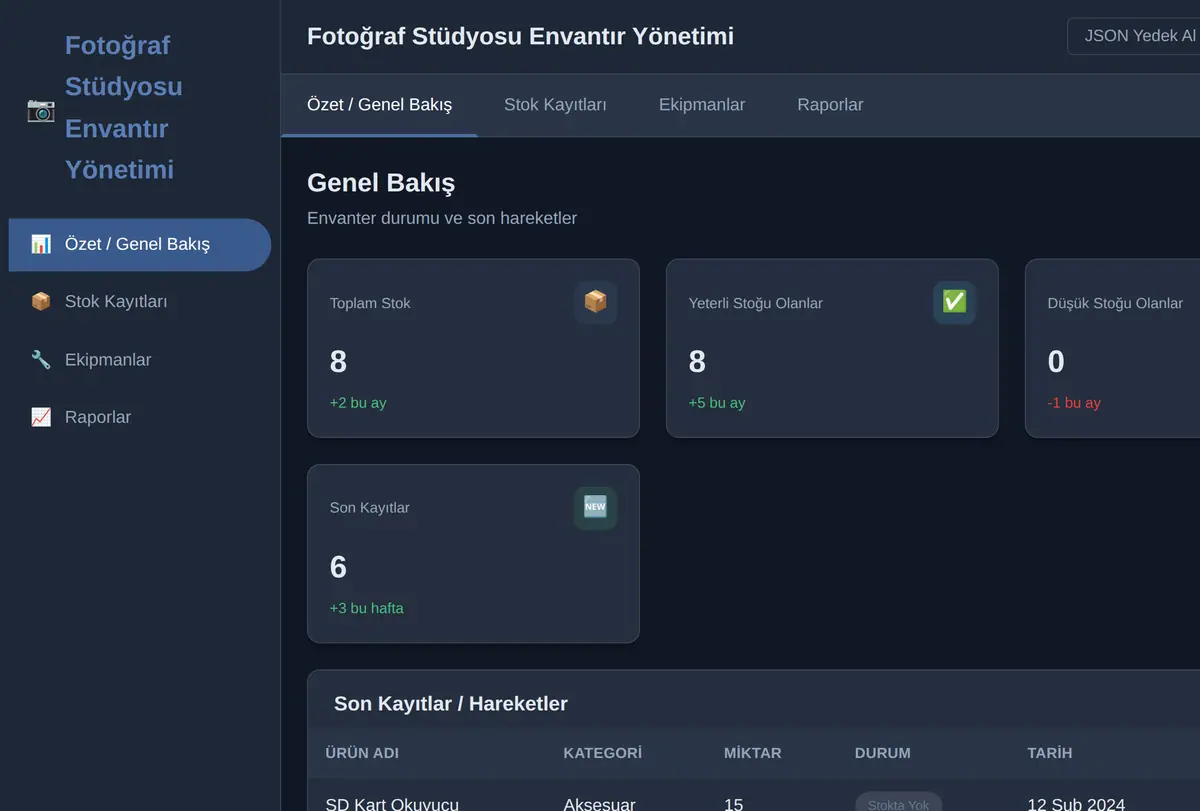Open Ekipmanlar via sidebar wrench icon
Image resolution: width=1200 pixels, height=811 pixels.
[41, 360]
